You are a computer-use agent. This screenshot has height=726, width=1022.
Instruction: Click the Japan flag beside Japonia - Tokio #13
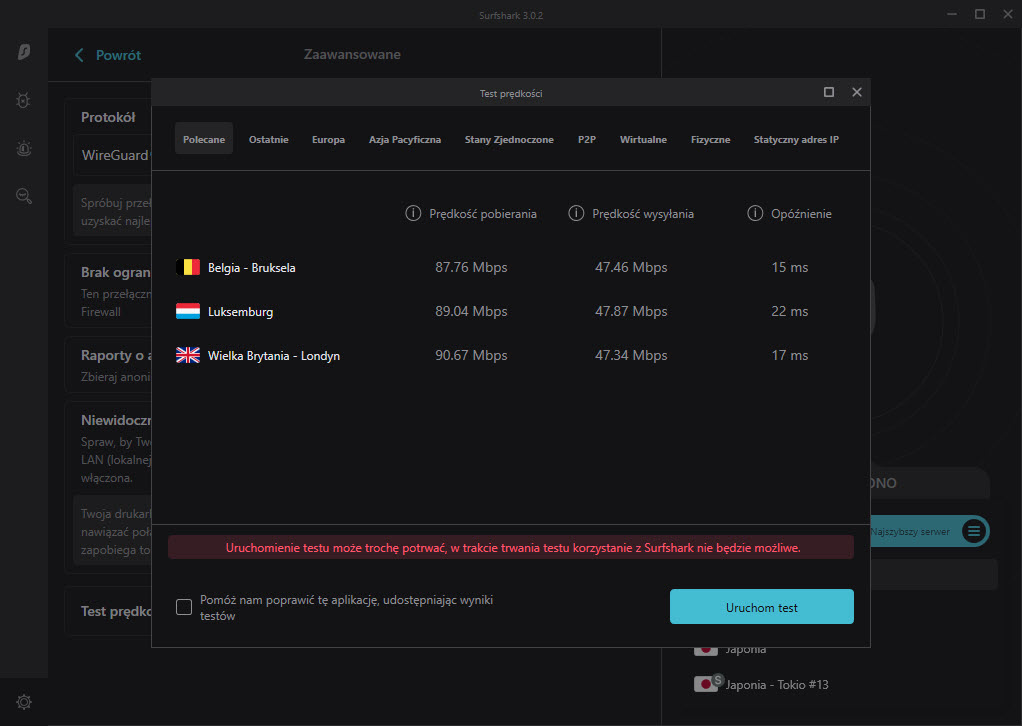click(706, 684)
